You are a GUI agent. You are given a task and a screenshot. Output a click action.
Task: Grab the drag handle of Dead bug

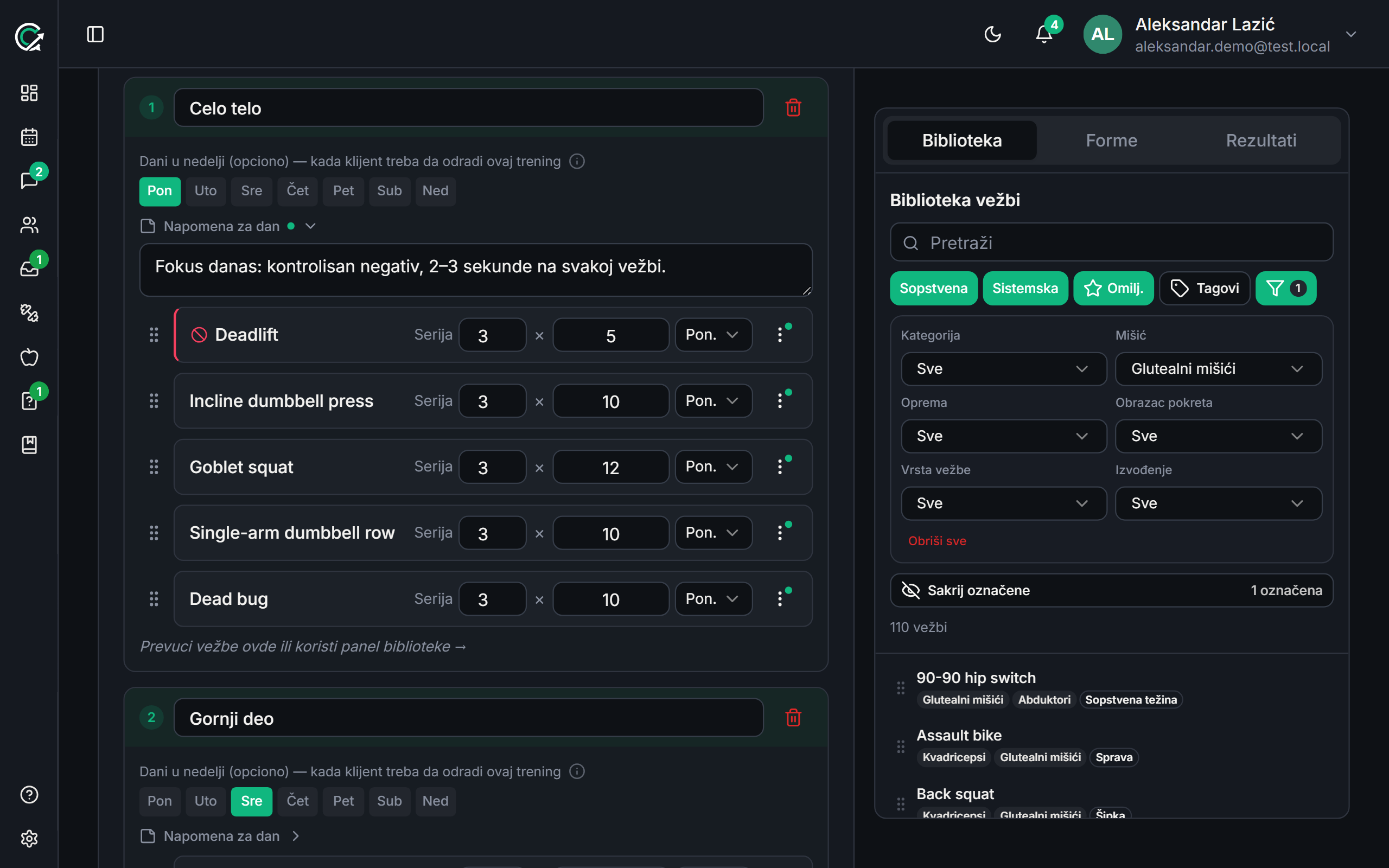154,599
